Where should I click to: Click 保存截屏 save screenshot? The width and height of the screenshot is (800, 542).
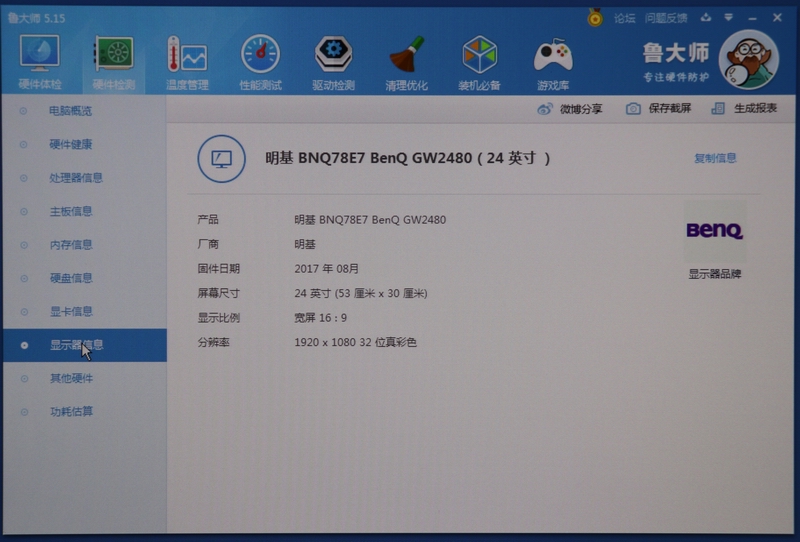coord(659,108)
